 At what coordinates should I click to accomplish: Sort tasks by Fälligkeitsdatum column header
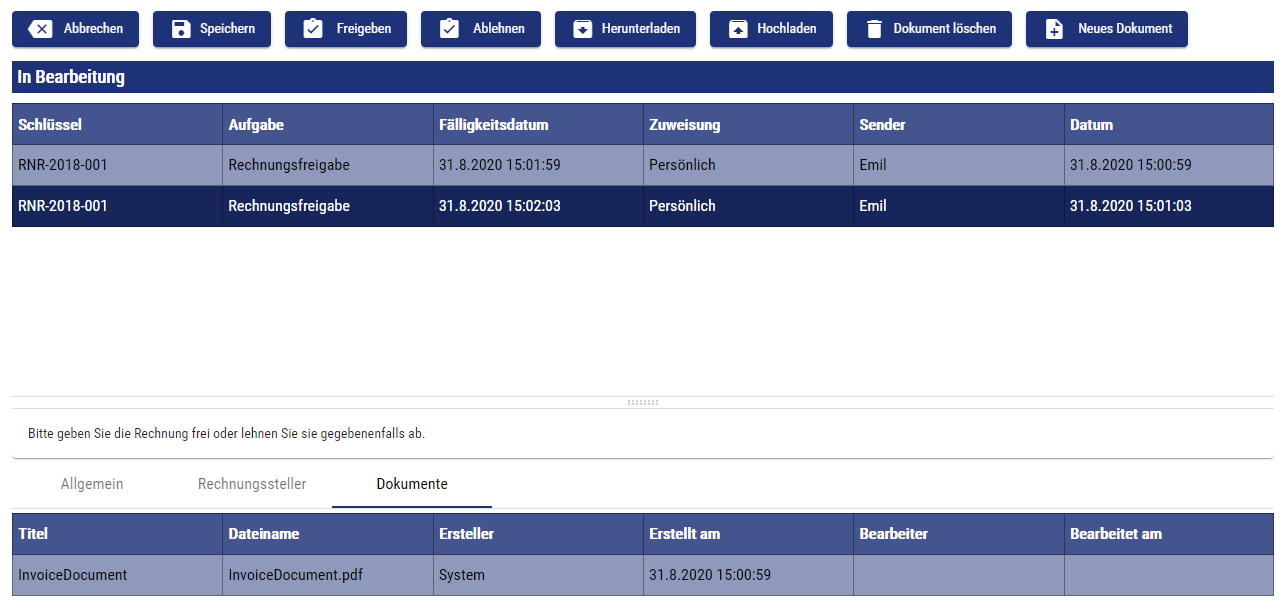pos(494,125)
